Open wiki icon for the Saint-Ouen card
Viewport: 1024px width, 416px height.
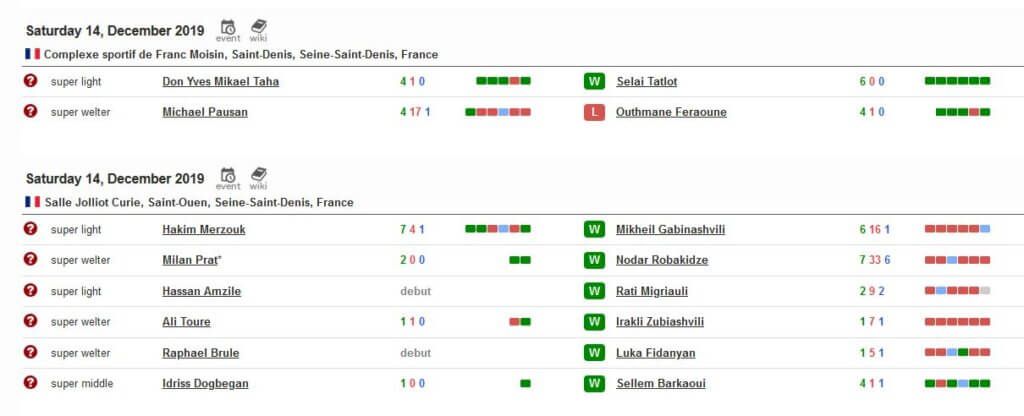point(259,179)
